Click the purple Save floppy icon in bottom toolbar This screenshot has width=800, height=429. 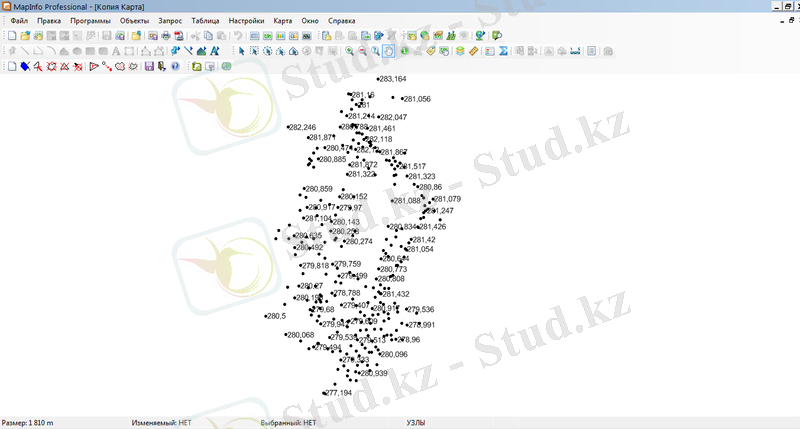coord(149,66)
